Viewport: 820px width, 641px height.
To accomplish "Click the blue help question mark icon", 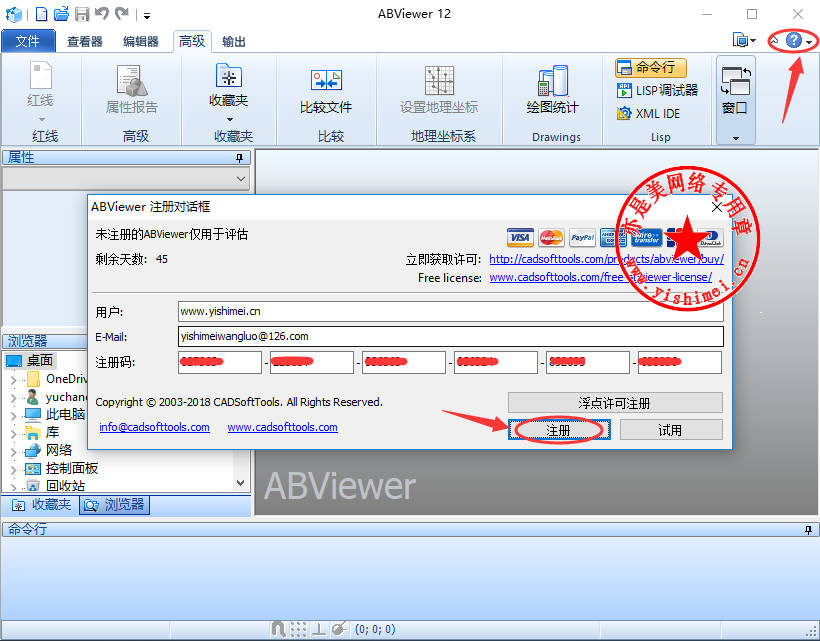I will [x=793, y=40].
